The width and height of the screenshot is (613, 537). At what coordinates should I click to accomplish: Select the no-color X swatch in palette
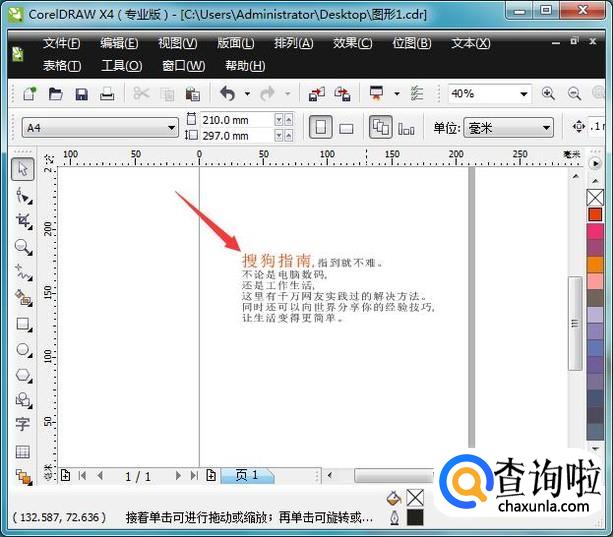coord(595,197)
